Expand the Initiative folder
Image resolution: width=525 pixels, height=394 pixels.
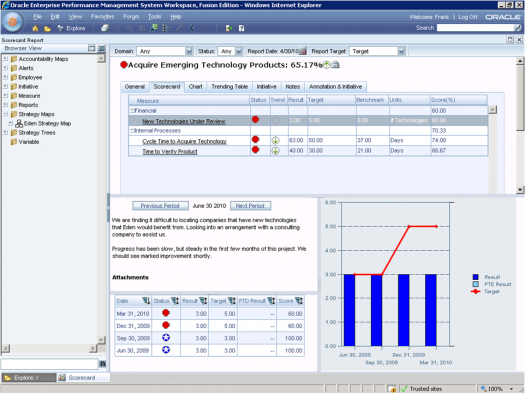[x=5, y=86]
